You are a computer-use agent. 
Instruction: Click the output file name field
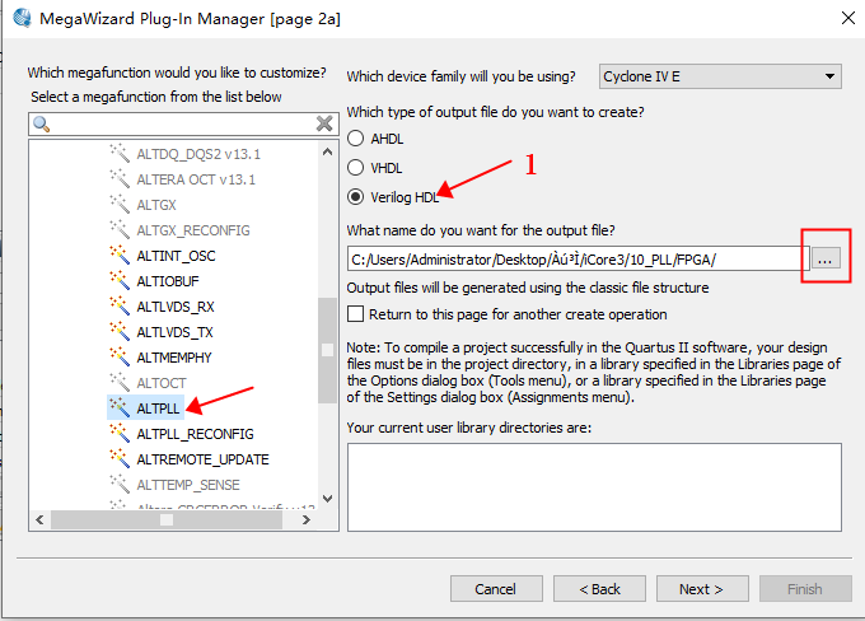[x=576, y=259]
